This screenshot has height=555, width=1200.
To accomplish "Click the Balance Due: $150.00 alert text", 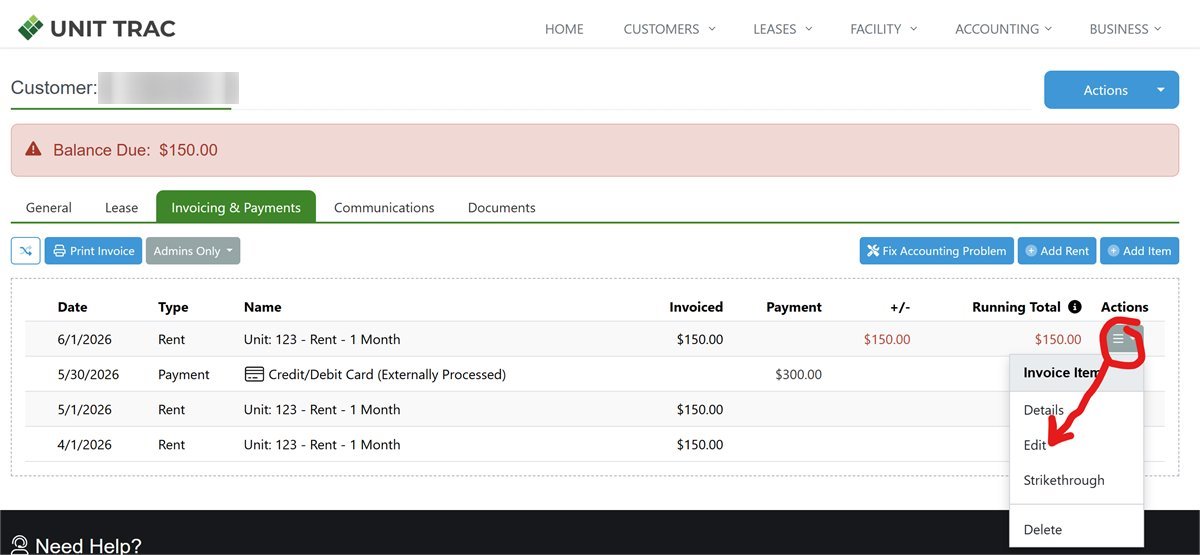I will point(135,150).
